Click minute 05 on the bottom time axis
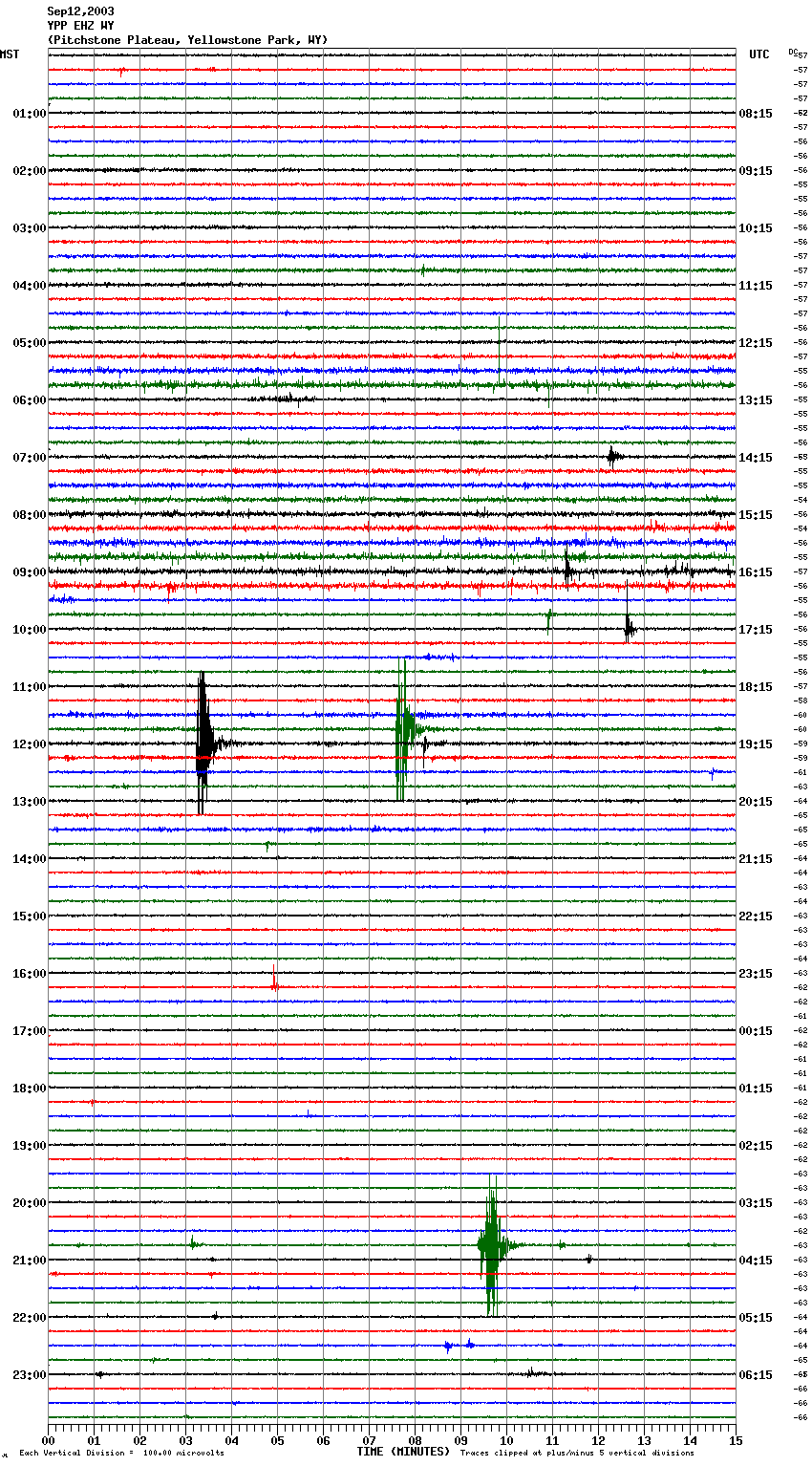 278,1440
